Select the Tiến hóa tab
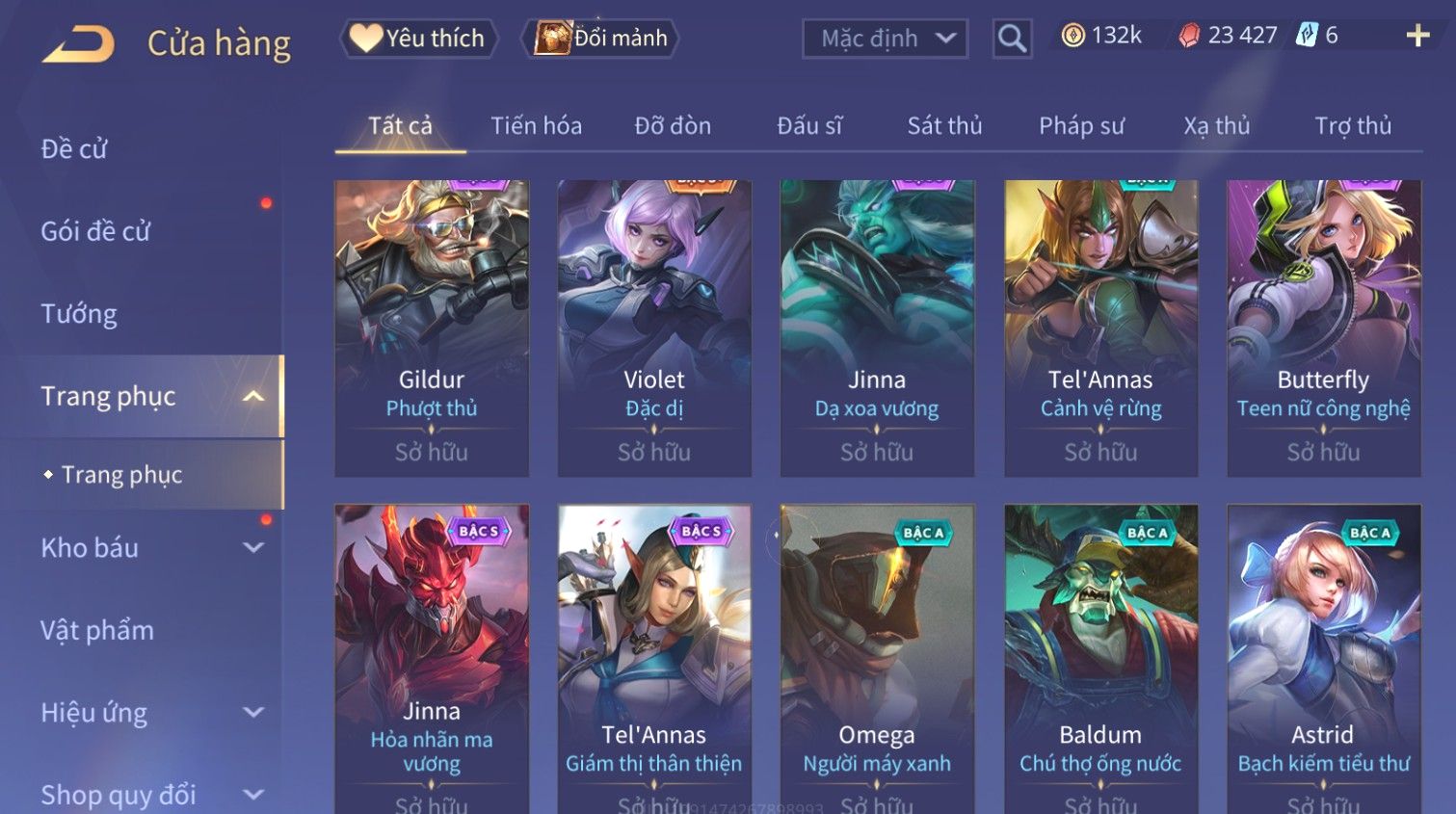 tap(536, 126)
